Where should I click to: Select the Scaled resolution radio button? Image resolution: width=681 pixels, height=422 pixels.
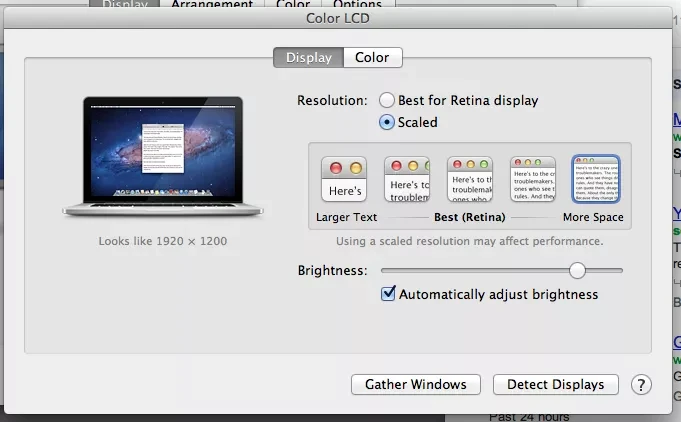[386, 122]
